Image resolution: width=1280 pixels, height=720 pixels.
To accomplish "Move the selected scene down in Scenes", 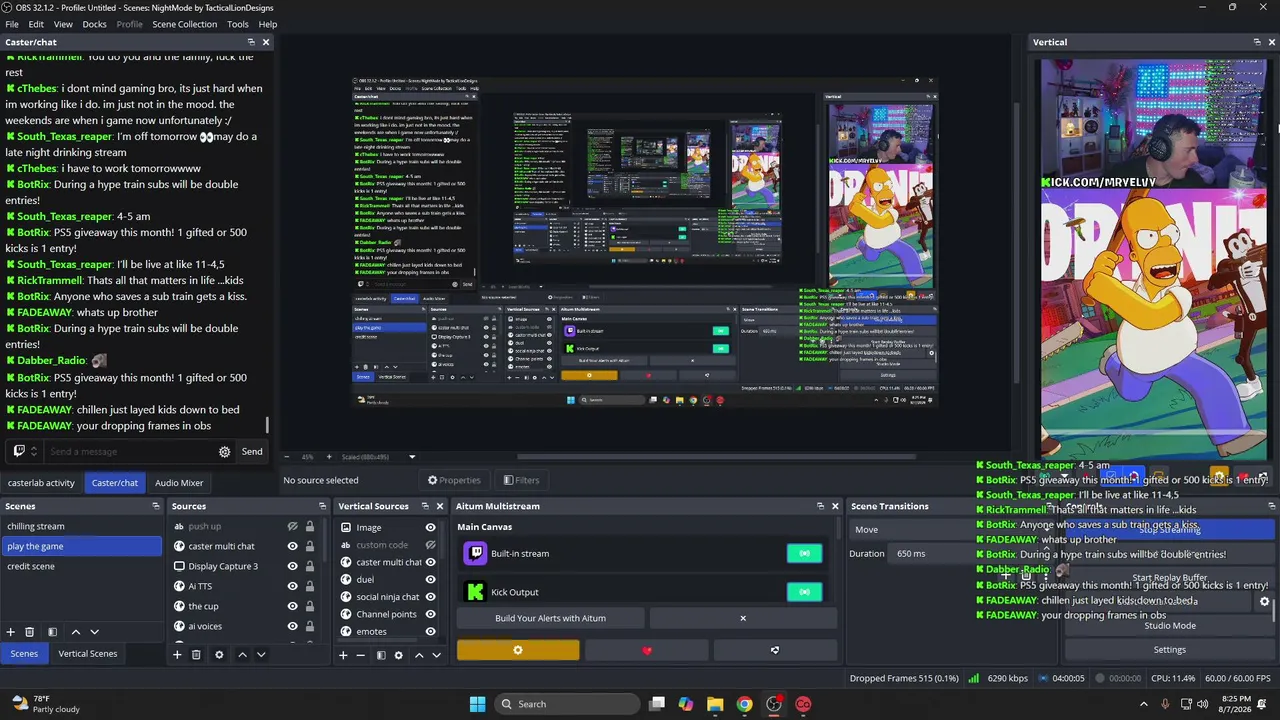I will click(x=94, y=632).
